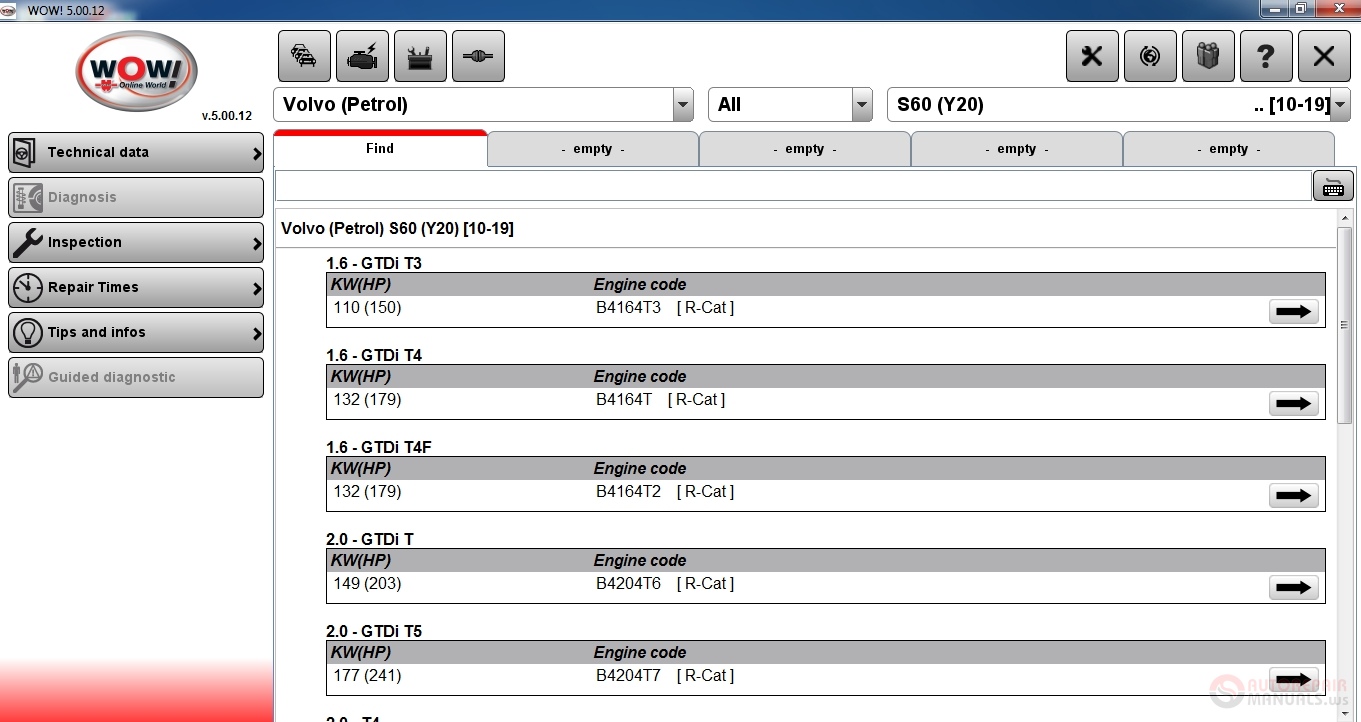Open the B4204T7 entry with its arrow
1361x722 pixels.
click(1294, 680)
